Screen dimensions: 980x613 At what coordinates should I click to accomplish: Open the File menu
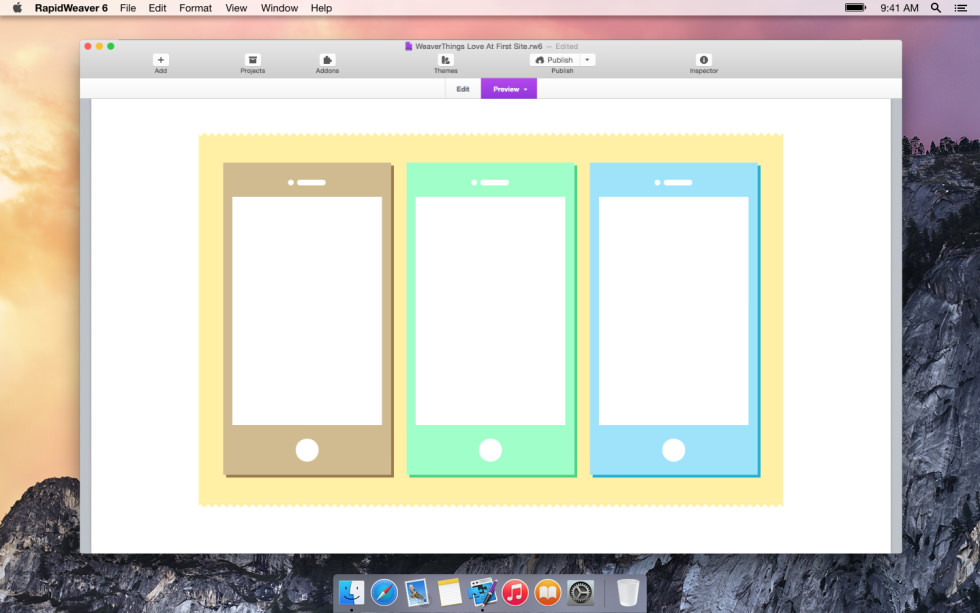tap(128, 8)
